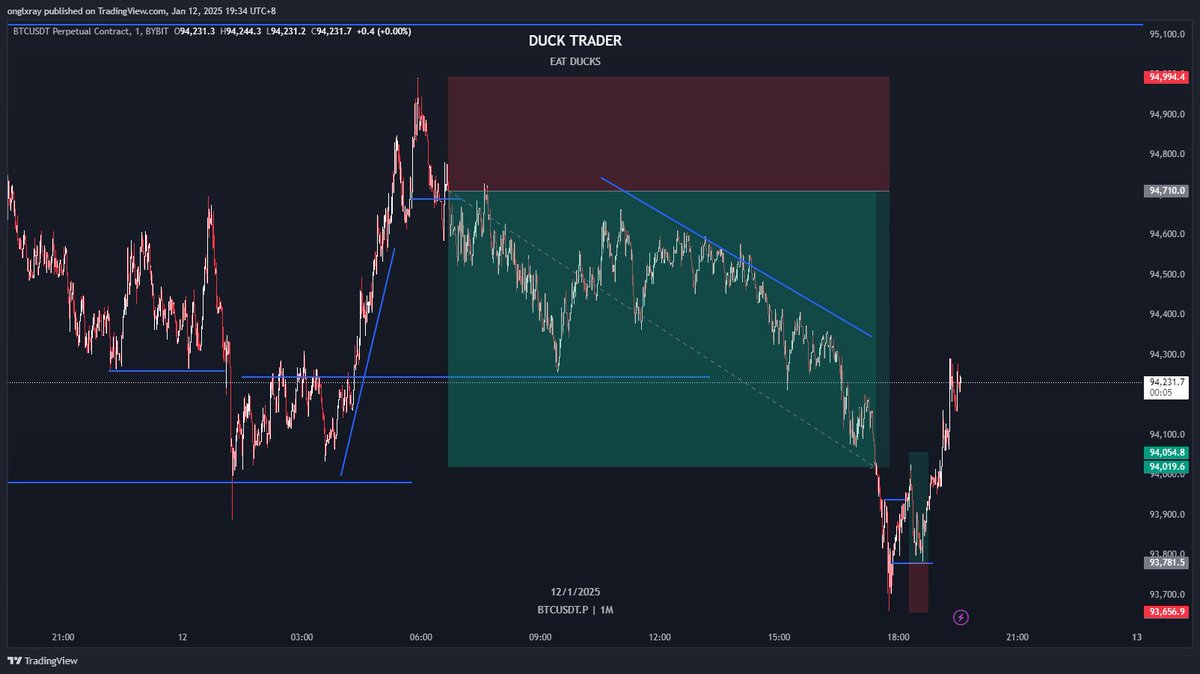Select the descending blue trendline above the candles
Image resolution: width=1200 pixels, height=674 pixels.
point(737,257)
